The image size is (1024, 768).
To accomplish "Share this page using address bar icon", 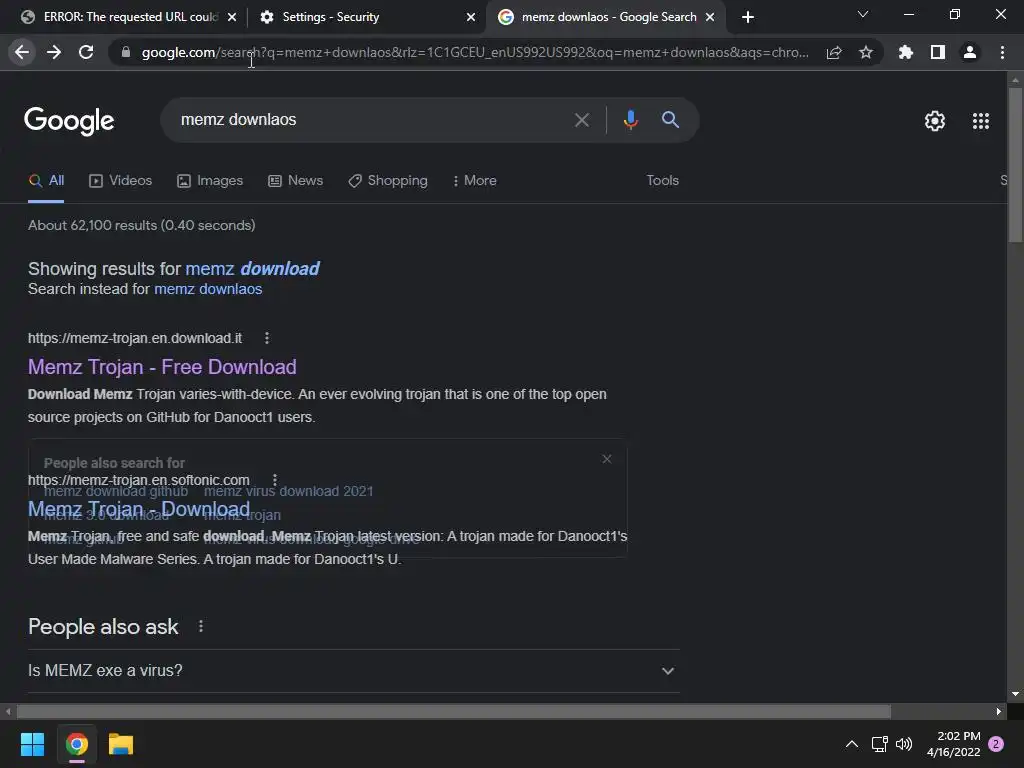I will (834, 53).
